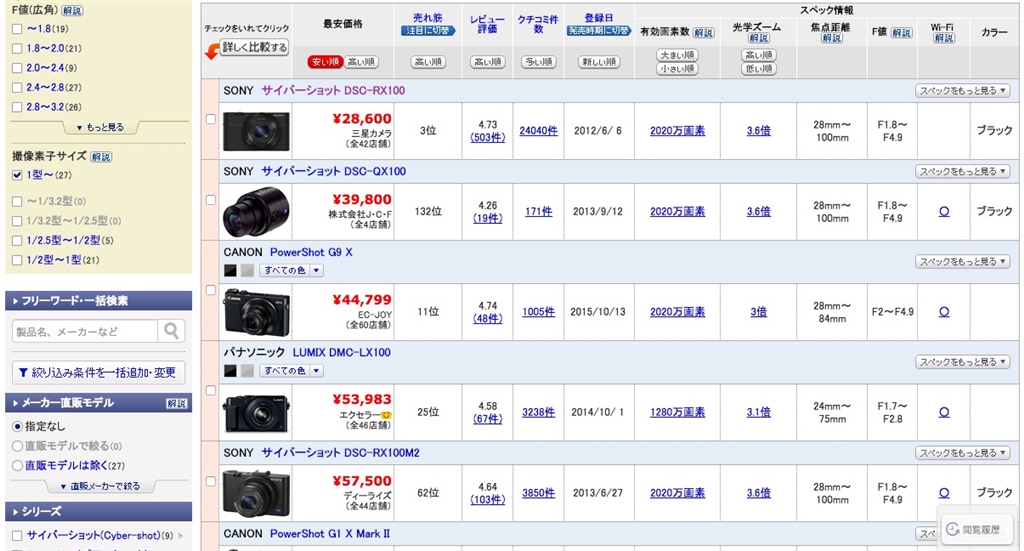Screen dimensions: 1024x551
Task: Click the search magnifier icon
Action: (x=171, y=331)
